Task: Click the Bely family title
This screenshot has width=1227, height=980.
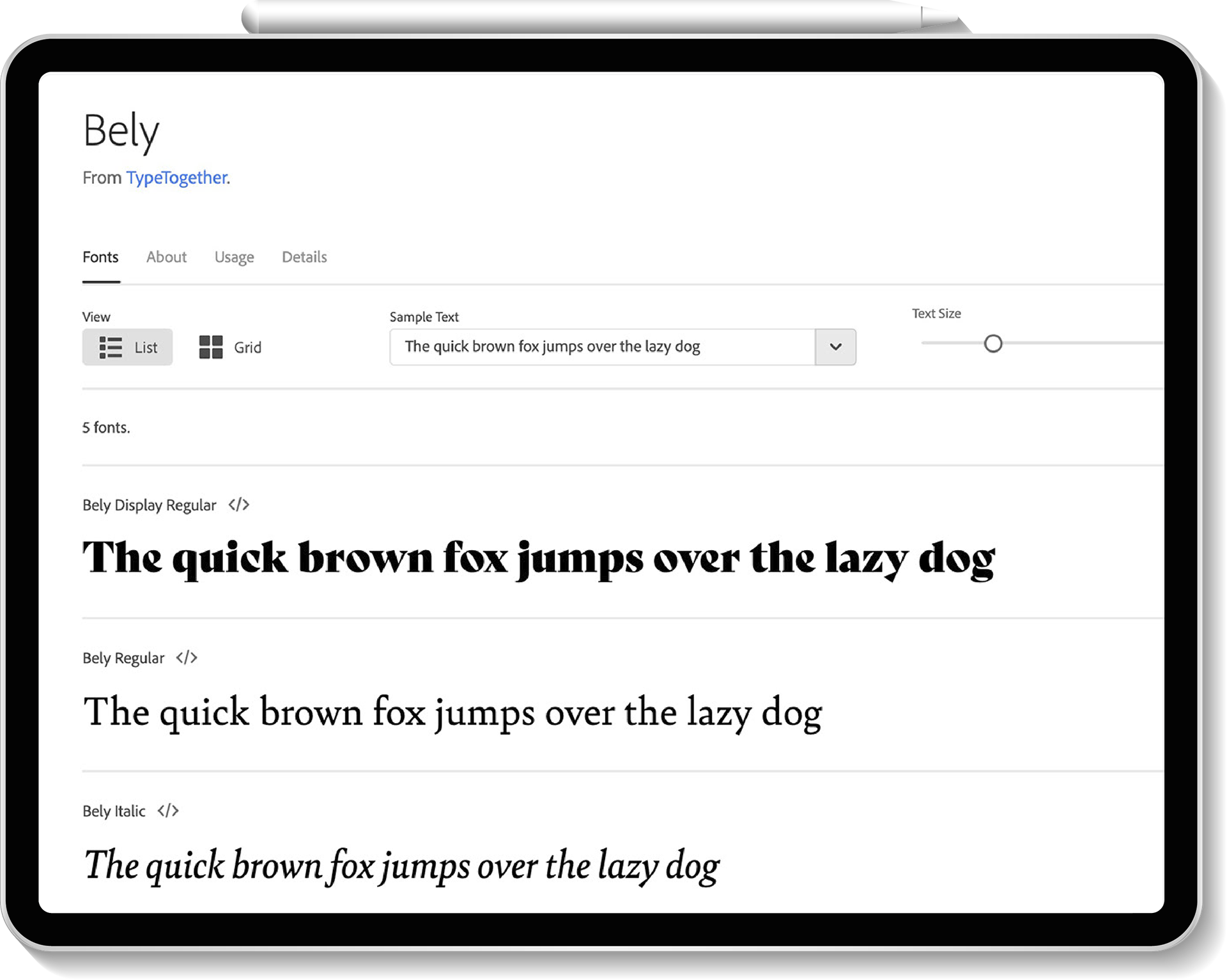Action: [x=121, y=132]
